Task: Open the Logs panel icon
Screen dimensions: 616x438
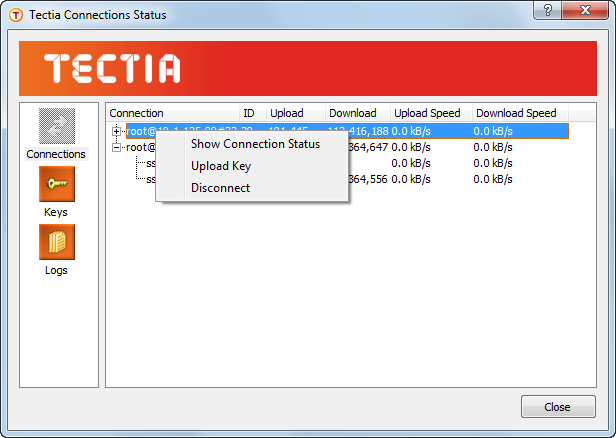Action: (x=57, y=242)
